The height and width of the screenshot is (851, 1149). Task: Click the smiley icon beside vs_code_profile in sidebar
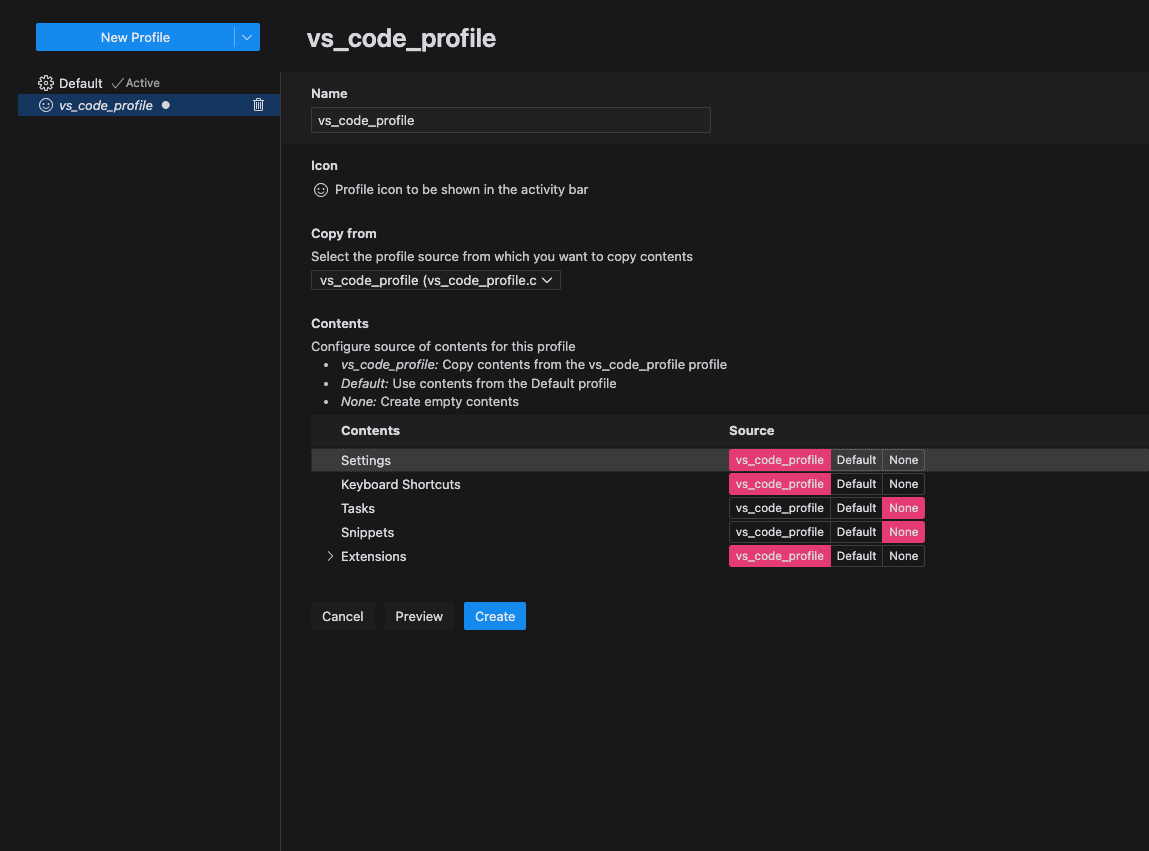[45, 105]
